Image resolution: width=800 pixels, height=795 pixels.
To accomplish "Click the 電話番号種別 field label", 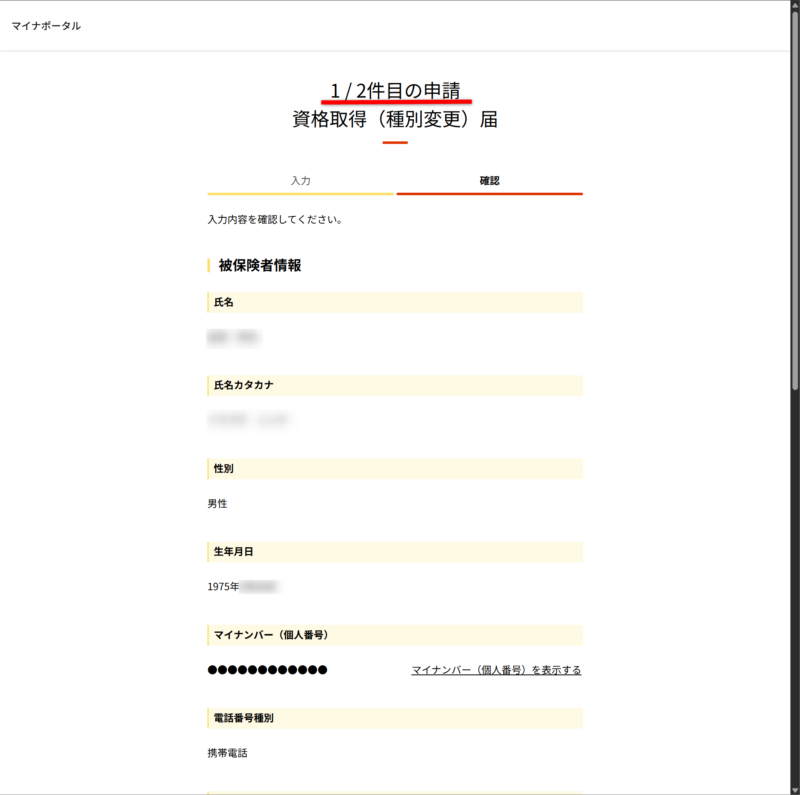I will coord(243,718).
